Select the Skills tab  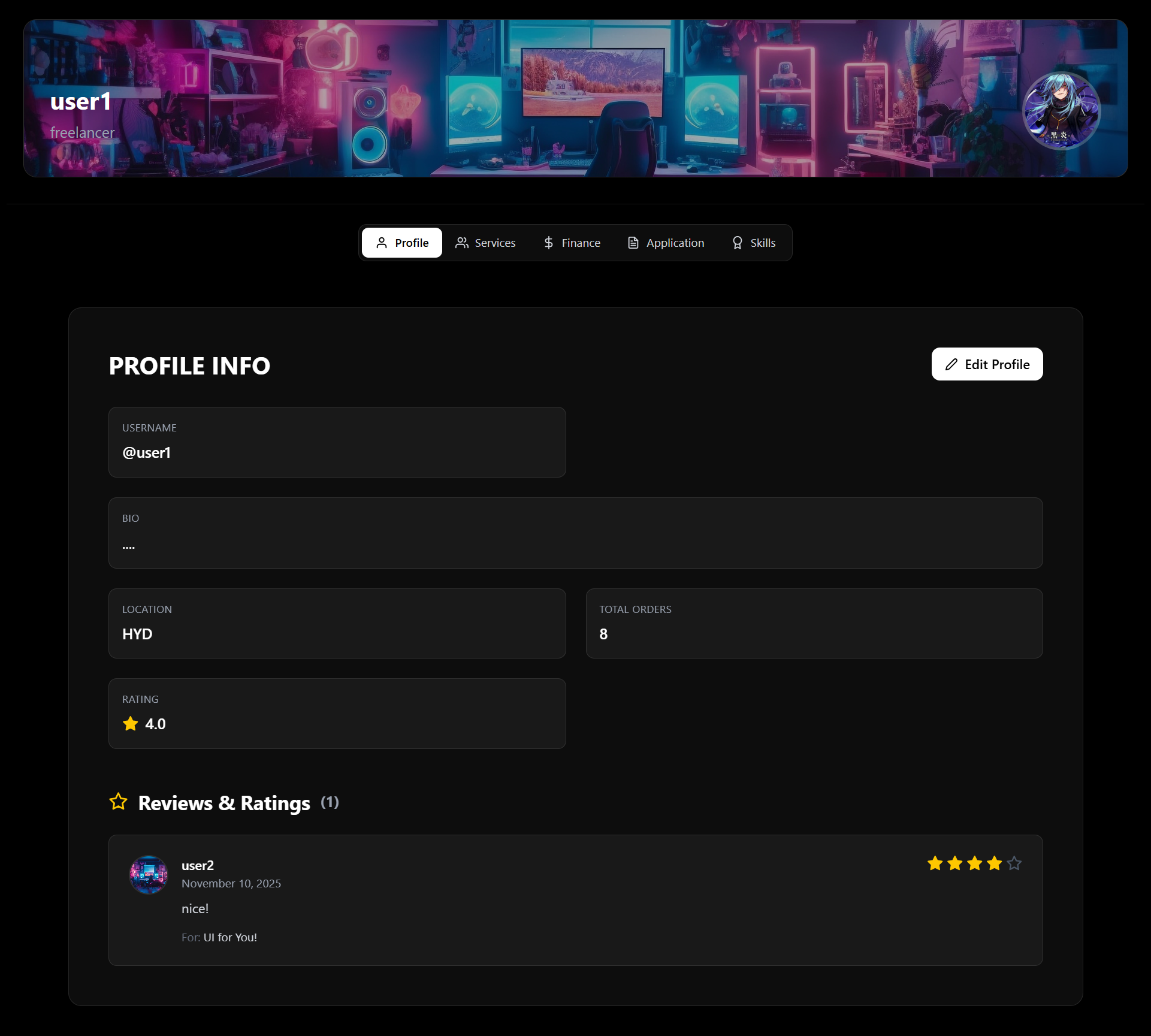754,243
